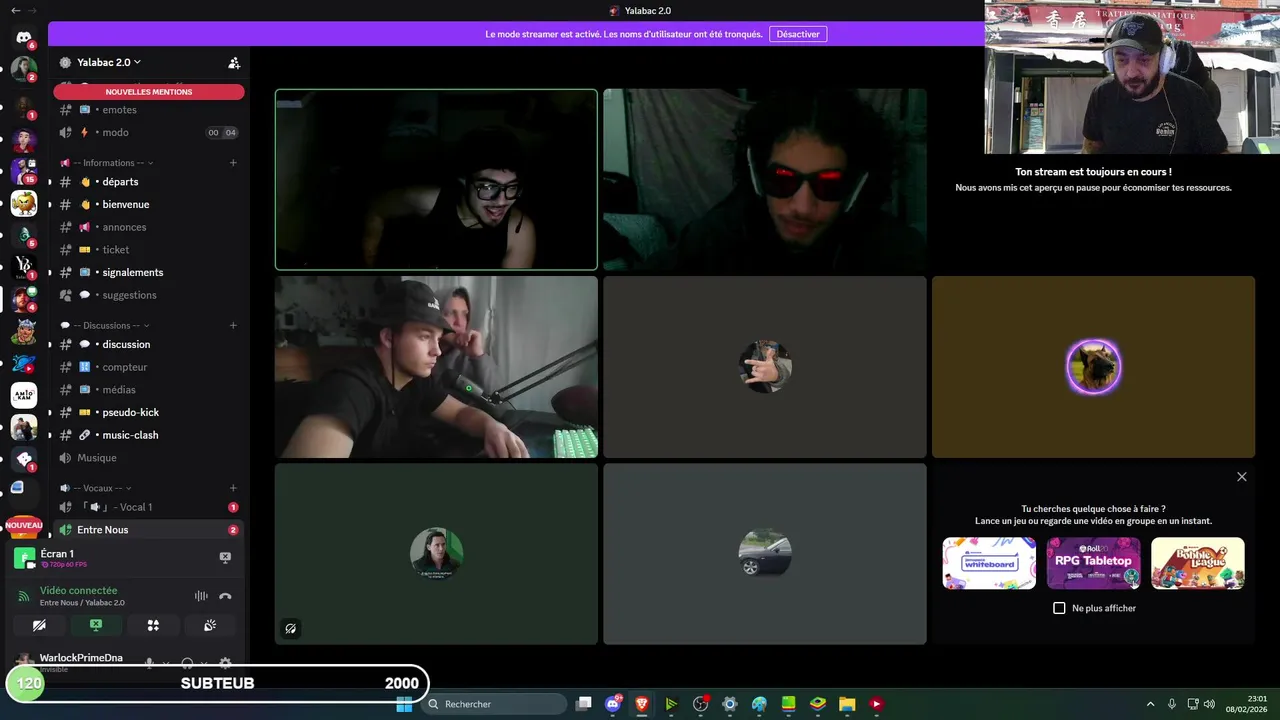Mute the microphone in user panel
The image size is (1280, 720).
pos(150,663)
